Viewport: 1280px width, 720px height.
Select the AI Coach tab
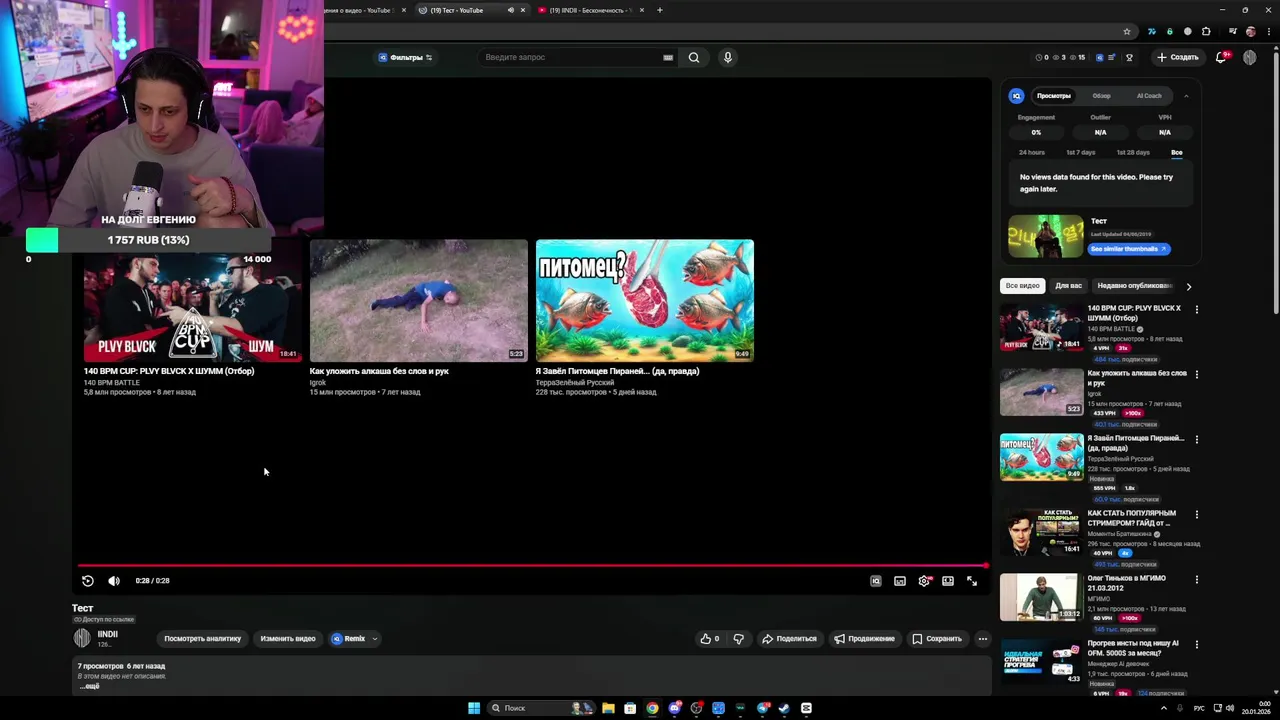click(1149, 96)
